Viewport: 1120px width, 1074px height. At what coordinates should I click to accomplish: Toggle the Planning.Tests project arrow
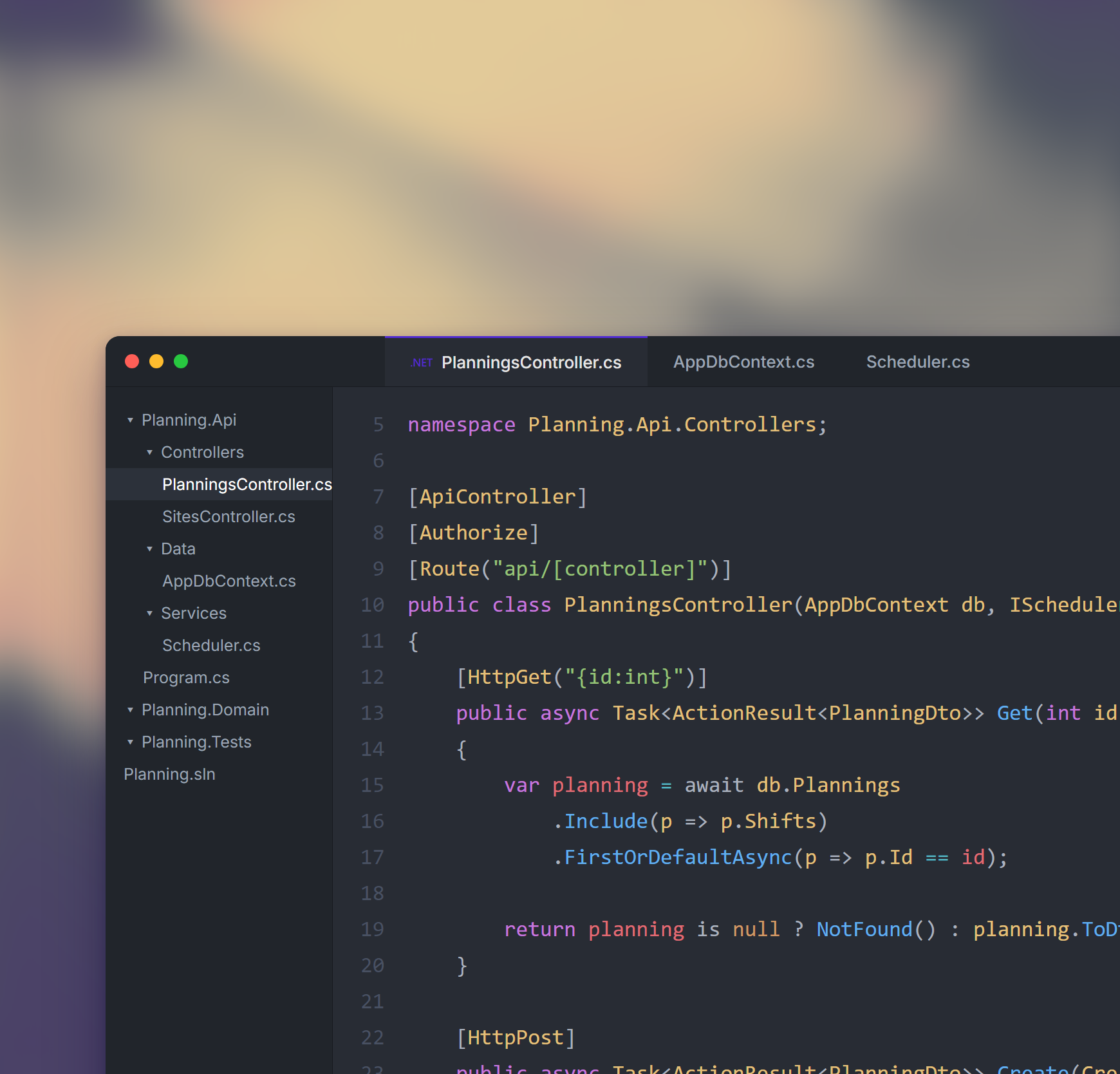tap(130, 742)
